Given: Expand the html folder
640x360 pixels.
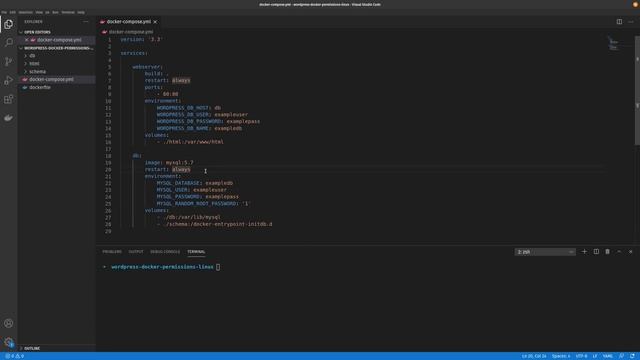Looking at the screenshot, I should pyautogui.click(x=34, y=64).
